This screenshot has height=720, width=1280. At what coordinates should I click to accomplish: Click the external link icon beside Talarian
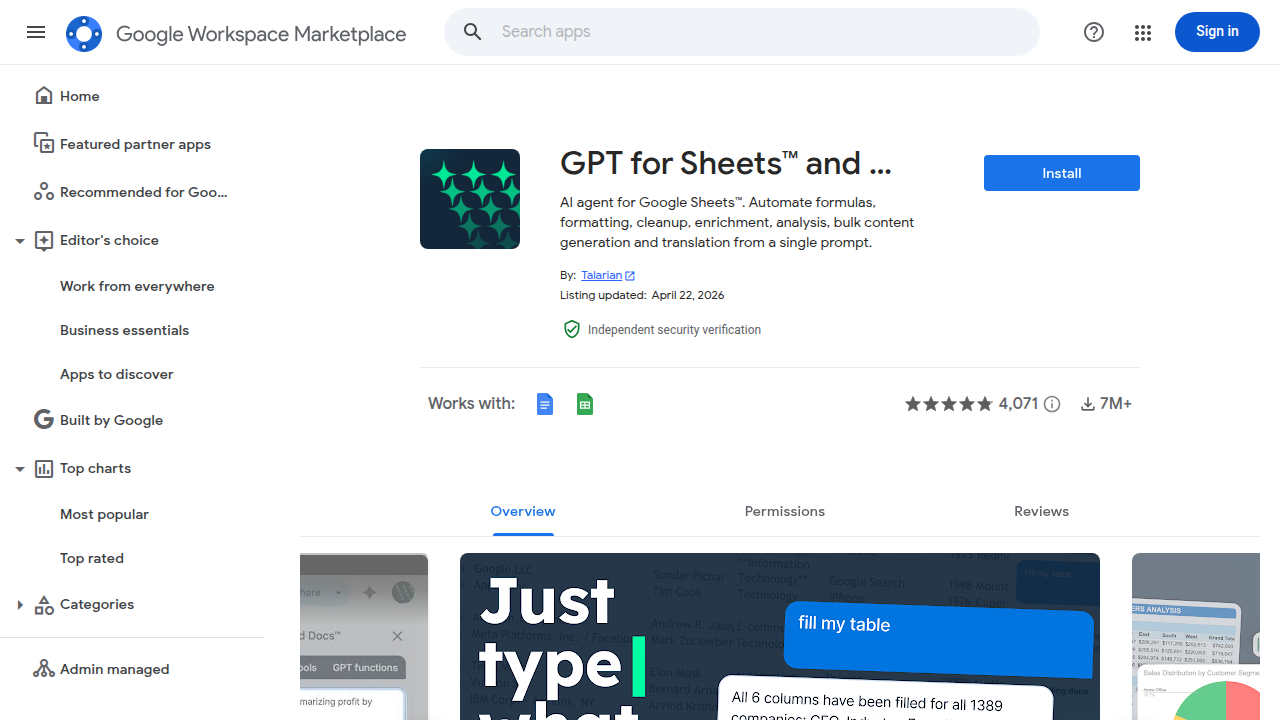pyautogui.click(x=630, y=276)
